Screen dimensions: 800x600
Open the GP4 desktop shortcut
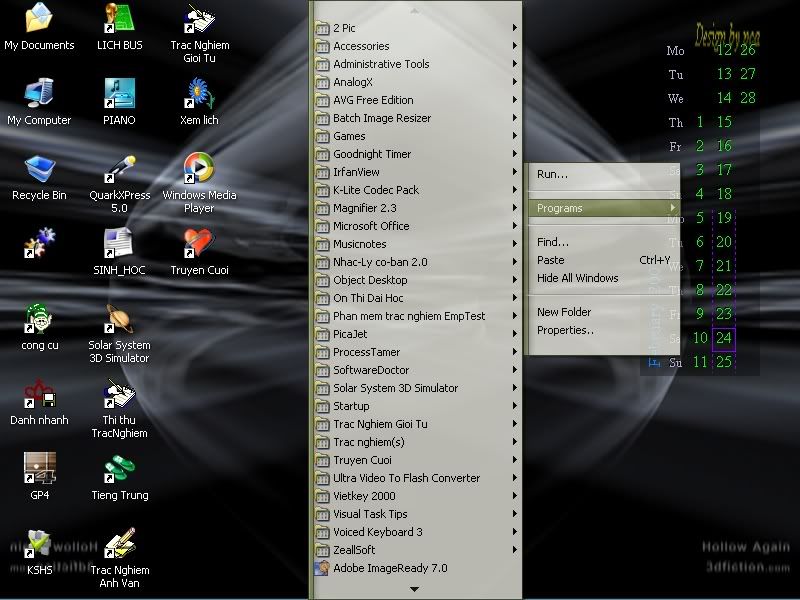pyautogui.click(x=39, y=468)
